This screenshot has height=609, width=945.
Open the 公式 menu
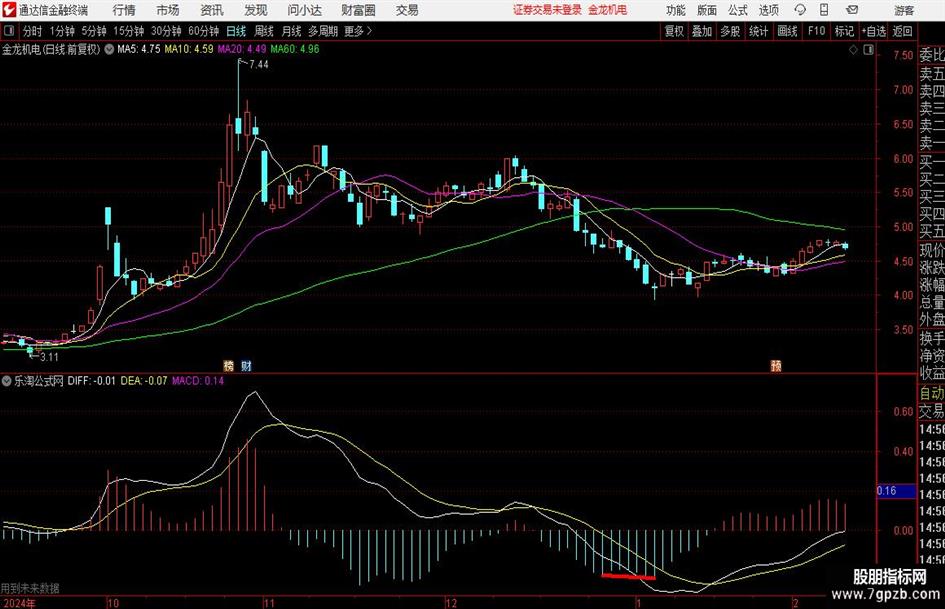738,10
